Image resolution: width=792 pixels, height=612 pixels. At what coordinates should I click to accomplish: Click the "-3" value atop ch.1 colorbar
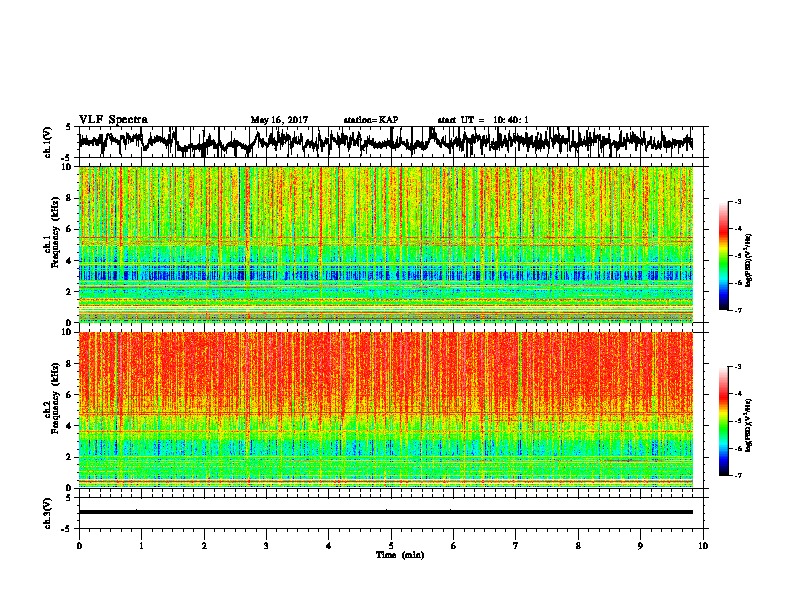[x=738, y=201]
